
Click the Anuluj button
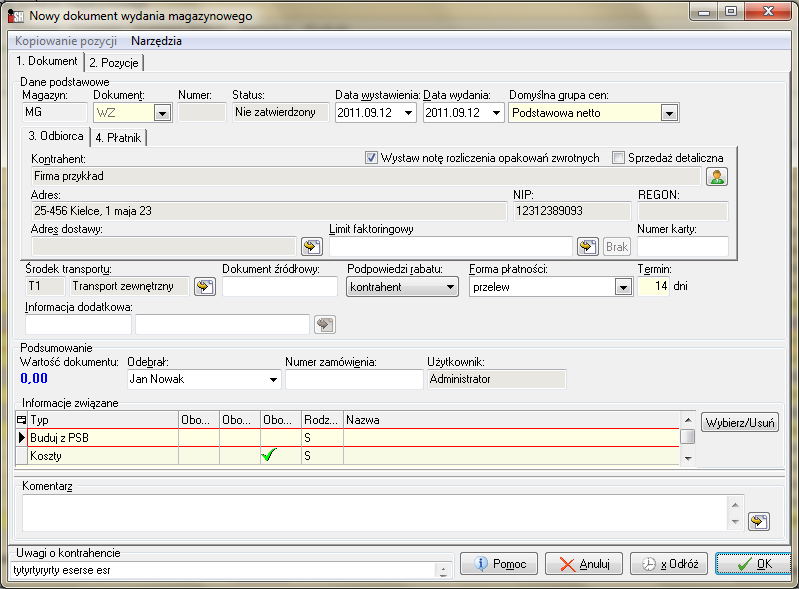tap(584, 564)
